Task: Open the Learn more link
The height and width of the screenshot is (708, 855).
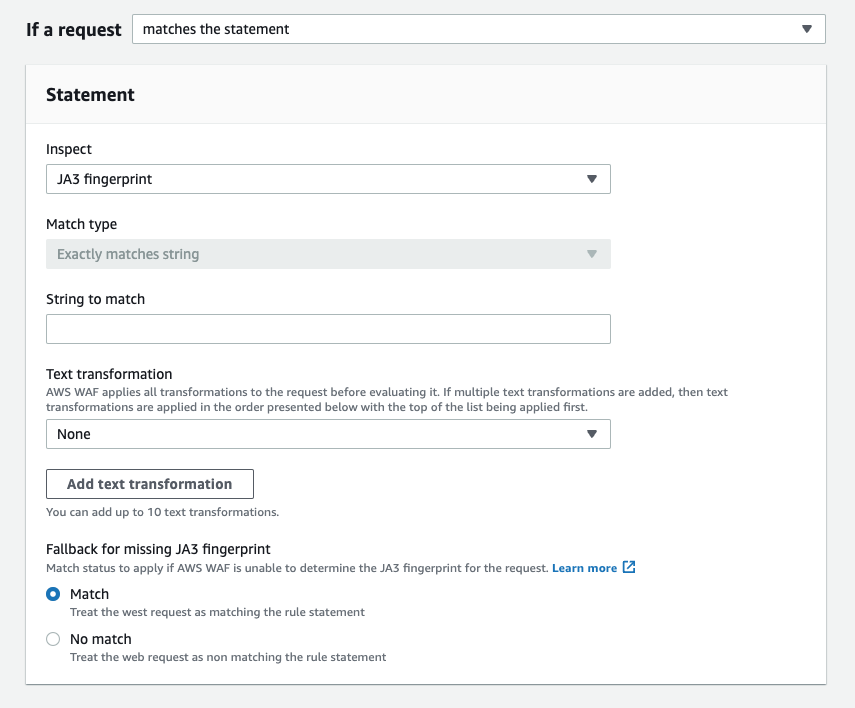Action: tap(584, 568)
